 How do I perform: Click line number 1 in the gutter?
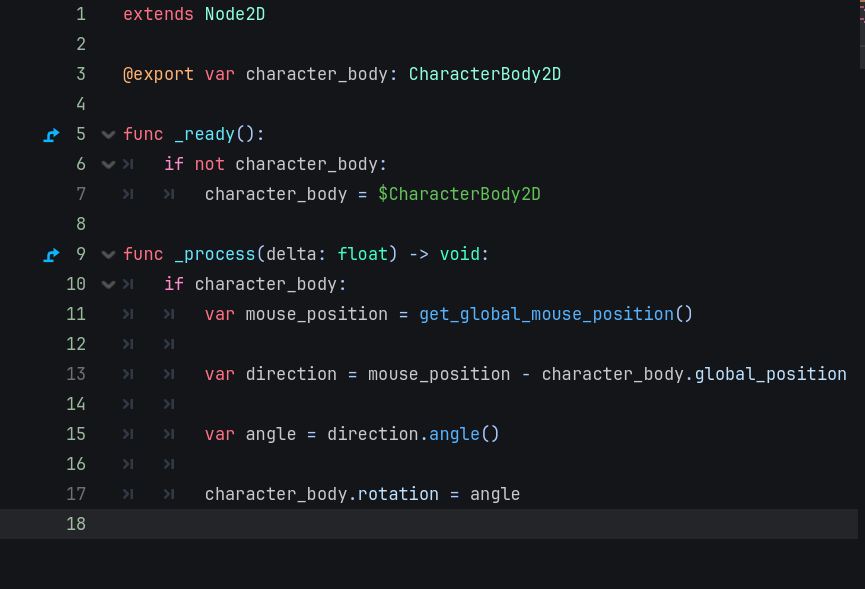tap(80, 15)
